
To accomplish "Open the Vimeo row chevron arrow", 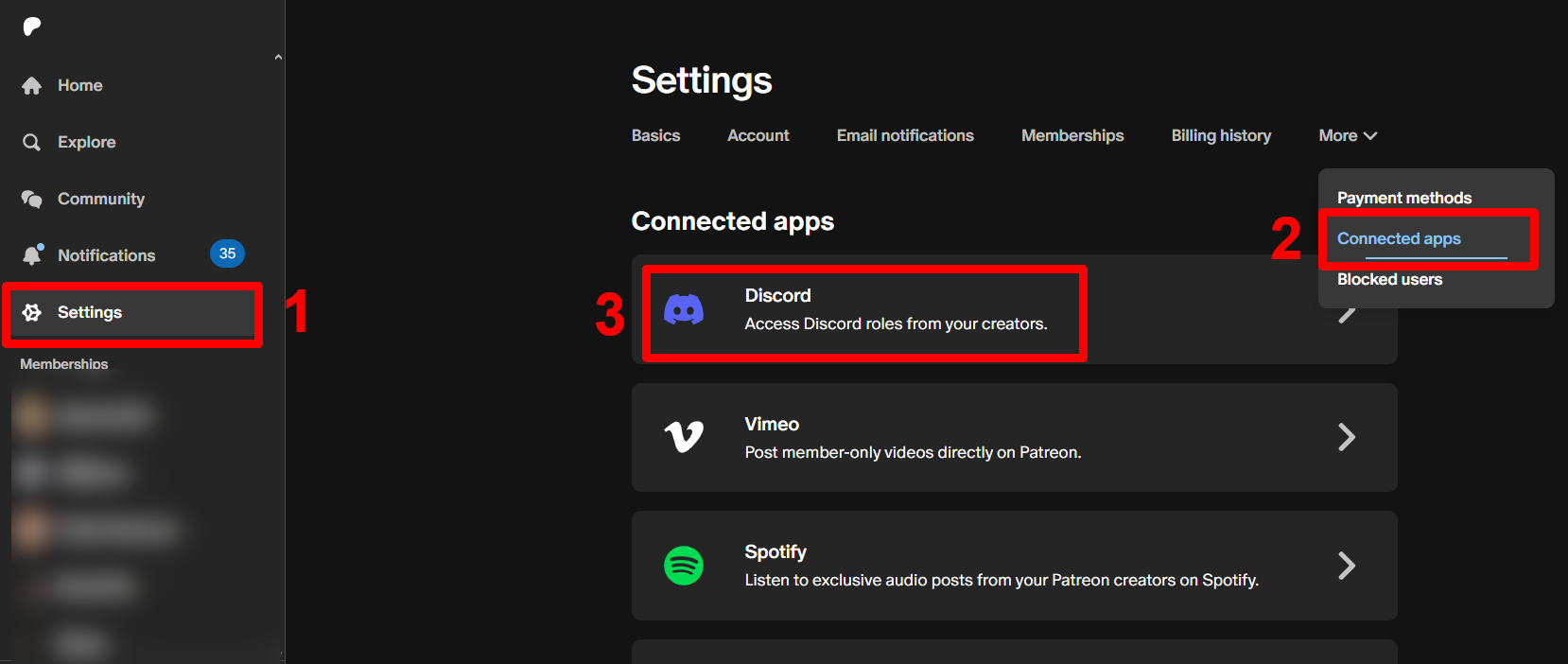I will pos(1347,437).
